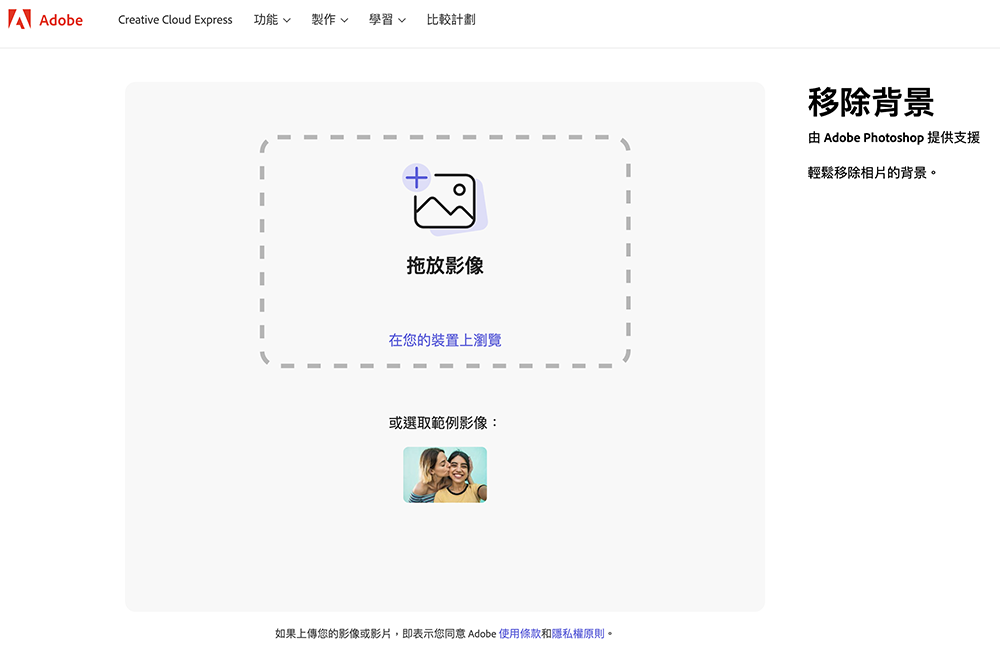Open the 學習 dropdown menu
This screenshot has height=667, width=1000.
click(x=381, y=19)
